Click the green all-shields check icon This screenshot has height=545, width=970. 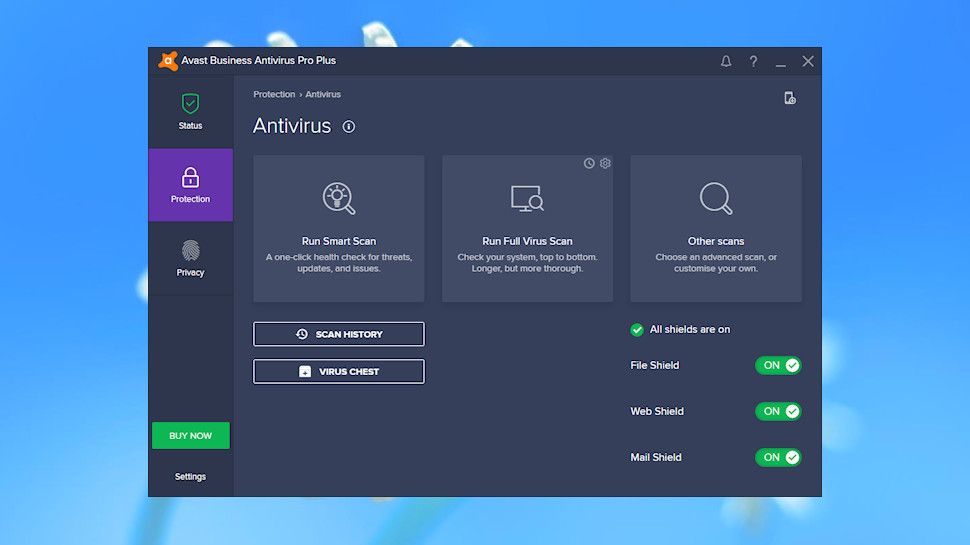(x=637, y=330)
